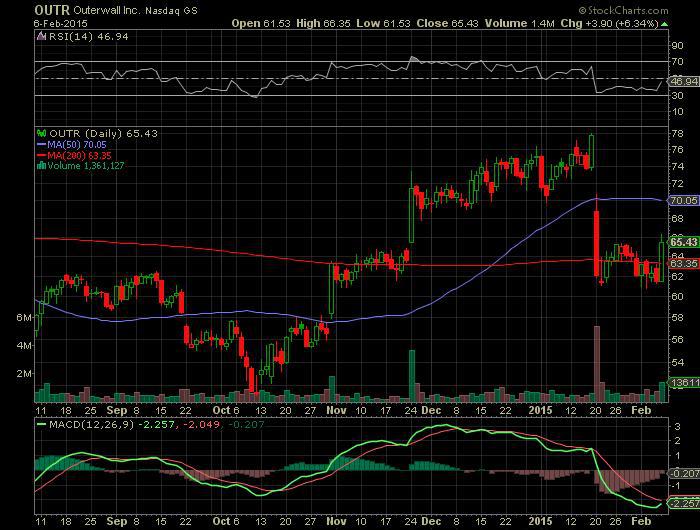Click the 70.05 blue price tag on right axis
This screenshot has height=530, width=700.
pos(683,200)
